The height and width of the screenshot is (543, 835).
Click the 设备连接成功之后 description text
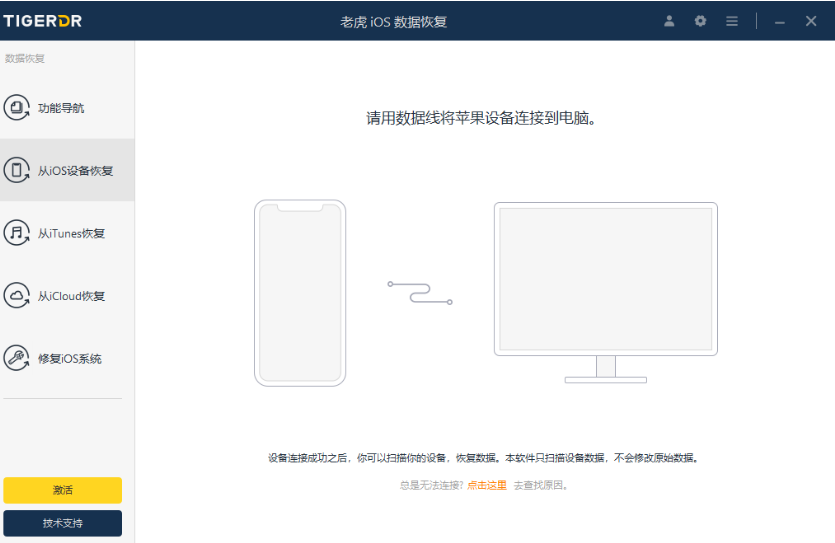483,458
